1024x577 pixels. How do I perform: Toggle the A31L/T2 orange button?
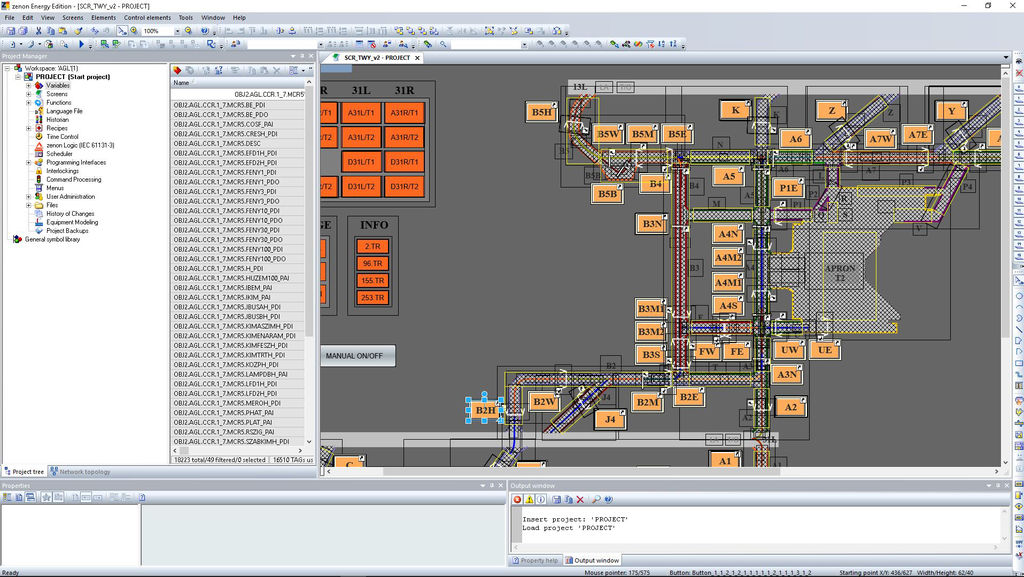[x=361, y=137]
